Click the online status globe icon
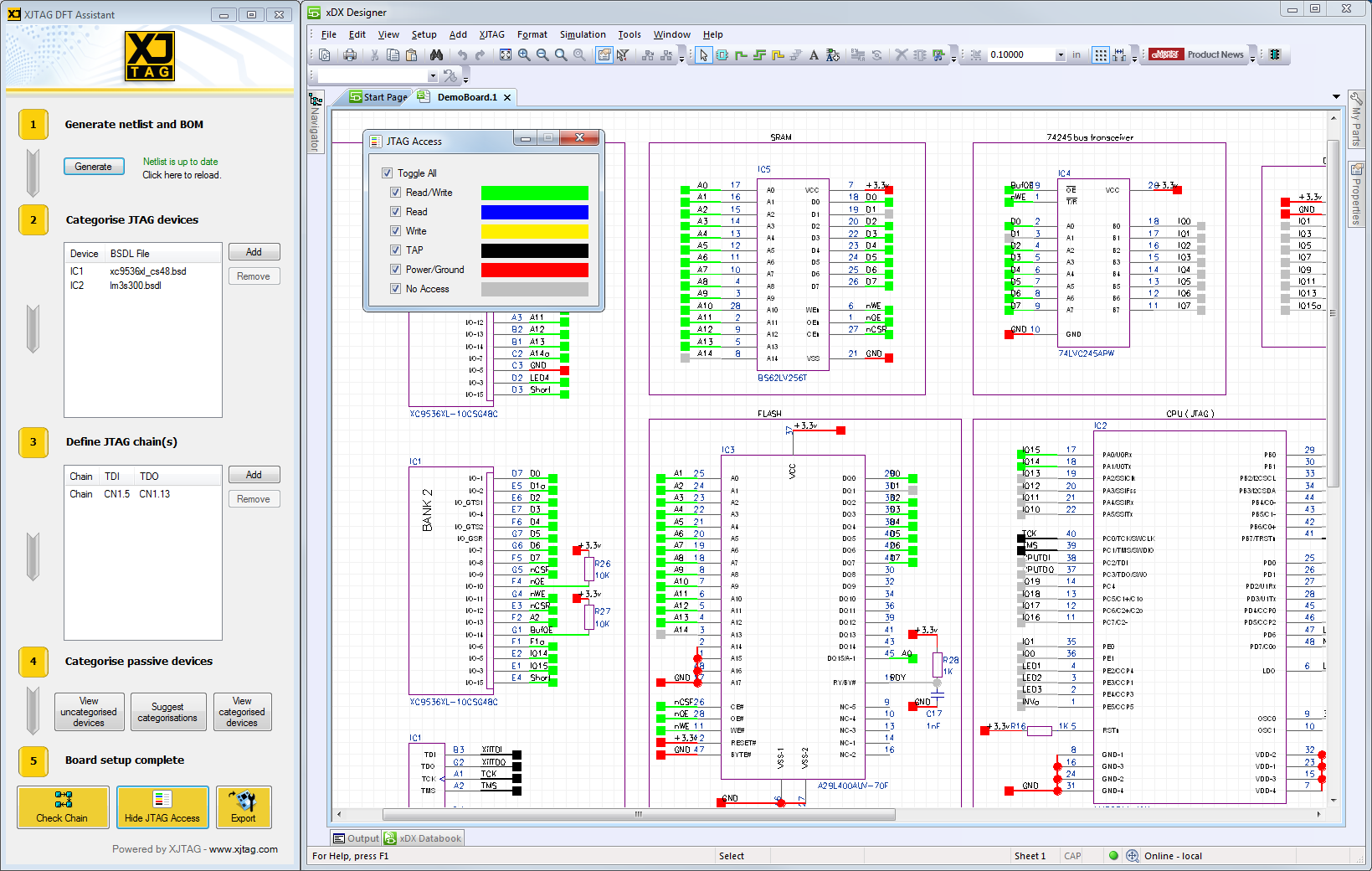The image size is (1372, 871). (1132, 856)
